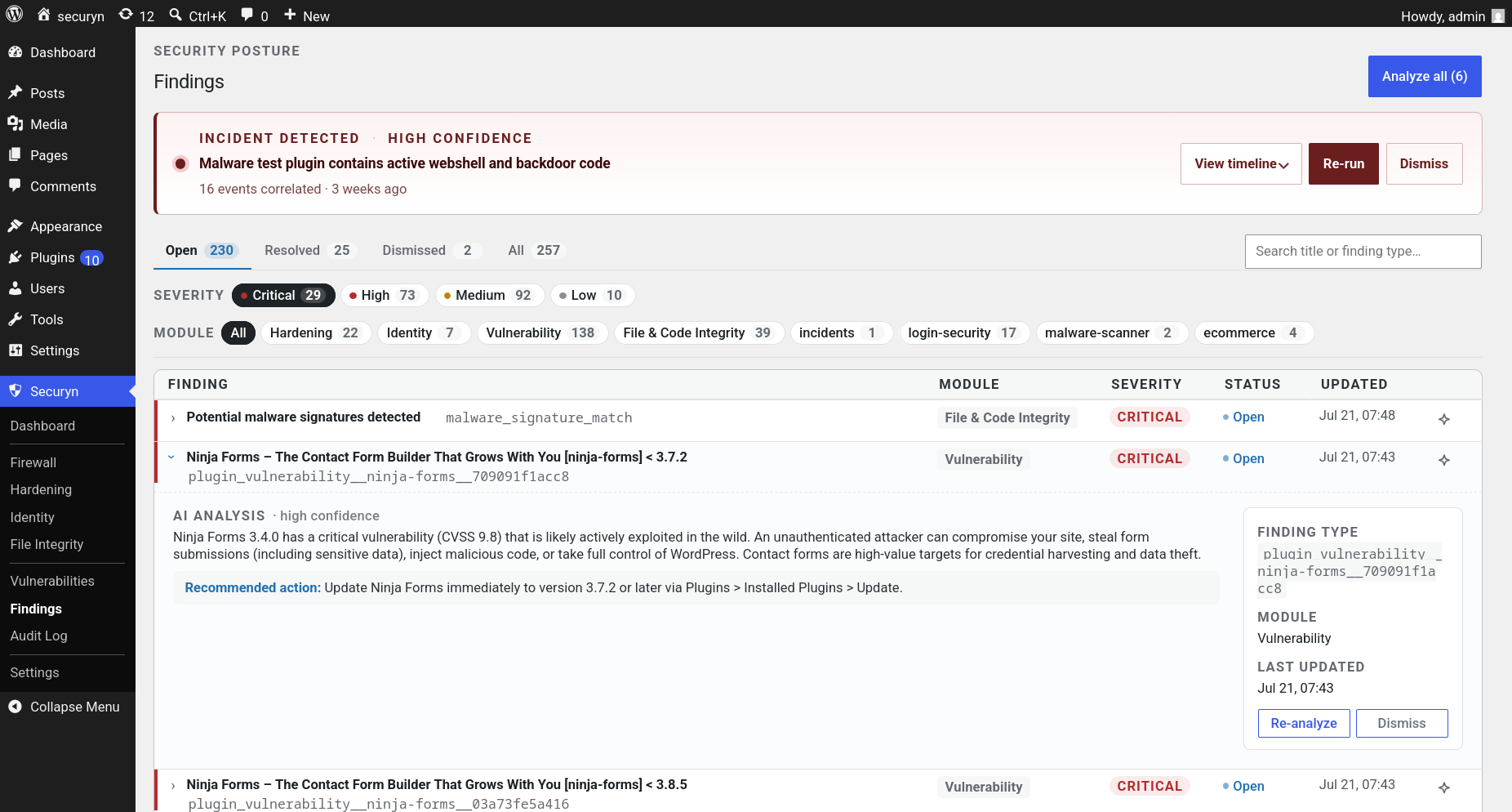Select the All module filter
This screenshot has height=812, width=1512.
238,332
